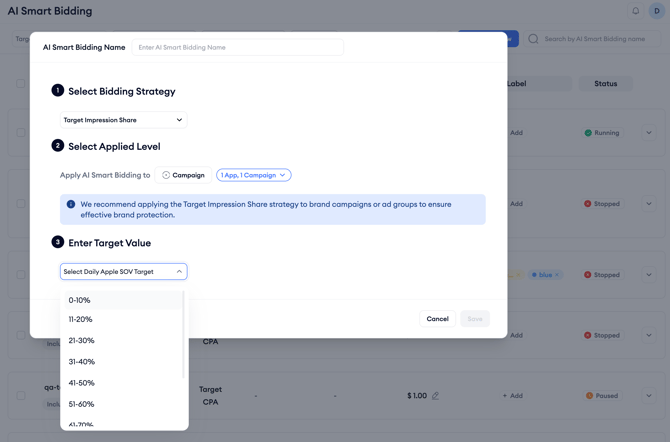Toggle the header select-all checkbox
Viewport: 670px width, 442px height.
tap(21, 83)
